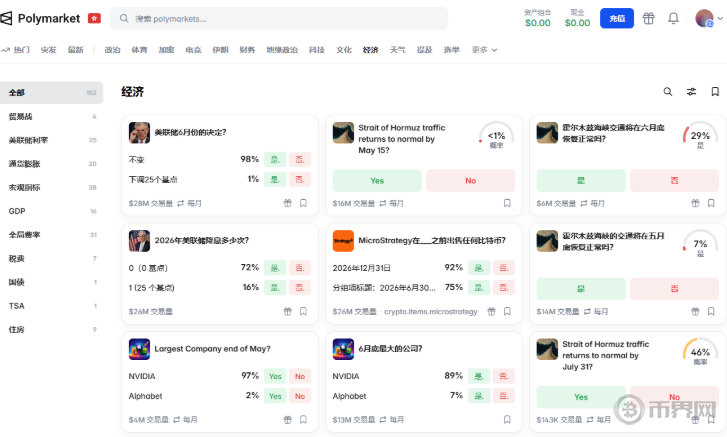727x437 pixels.
Task: Click Yes on Hormuz July 31 market
Action: point(581,397)
